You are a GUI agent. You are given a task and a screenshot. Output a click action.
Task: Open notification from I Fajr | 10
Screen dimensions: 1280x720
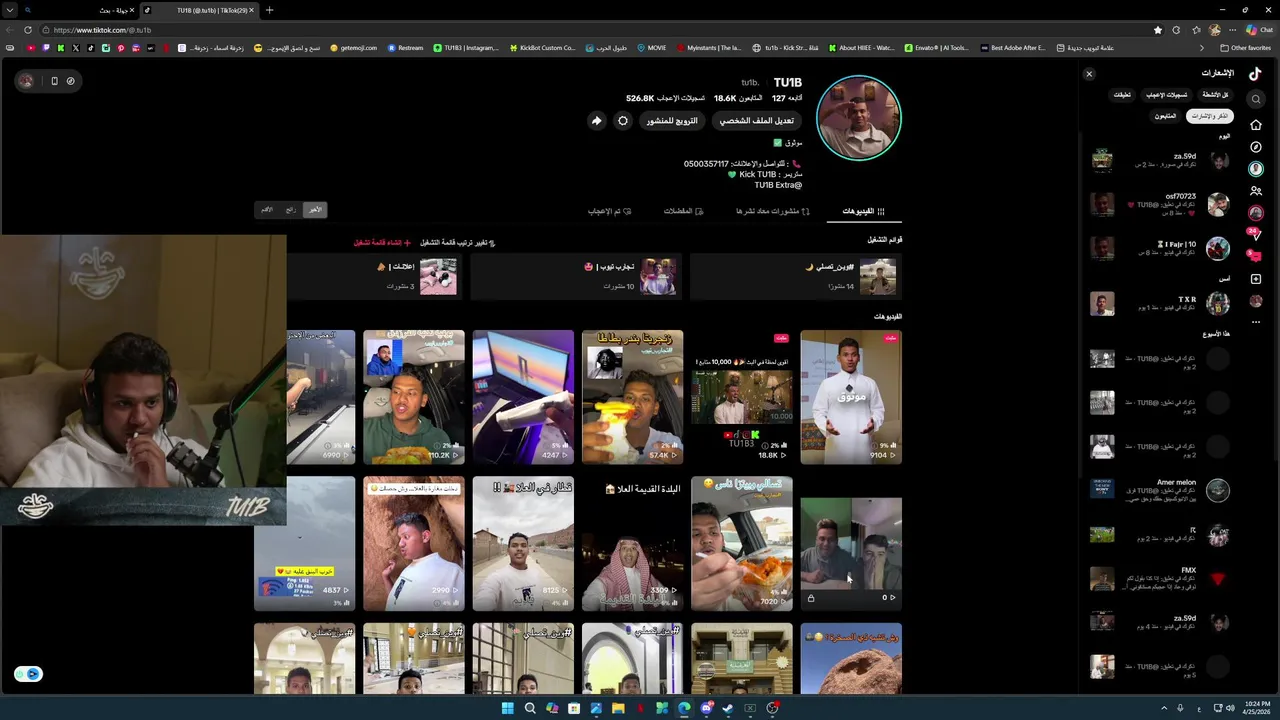[x=1160, y=248]
